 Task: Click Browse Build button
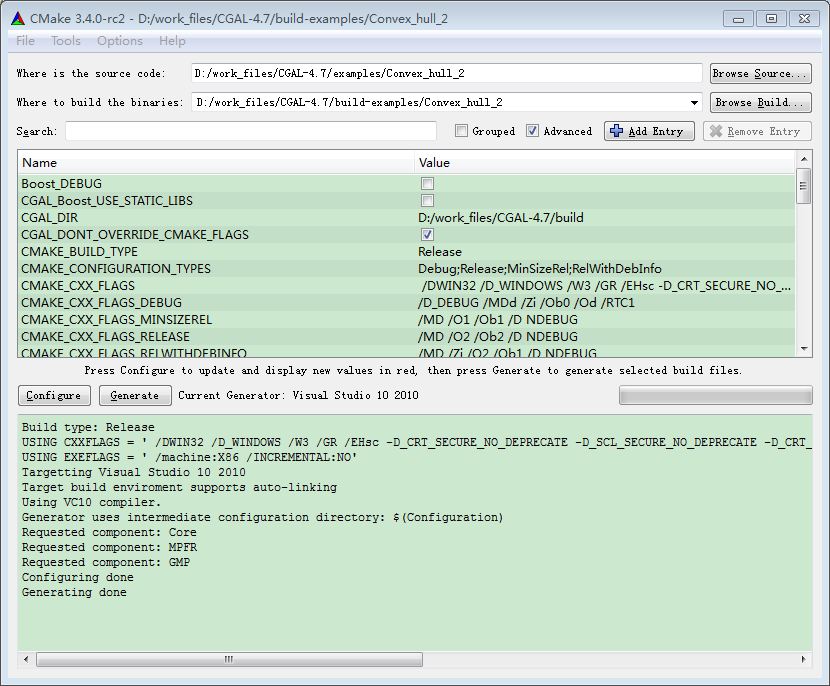coord(760,102)
